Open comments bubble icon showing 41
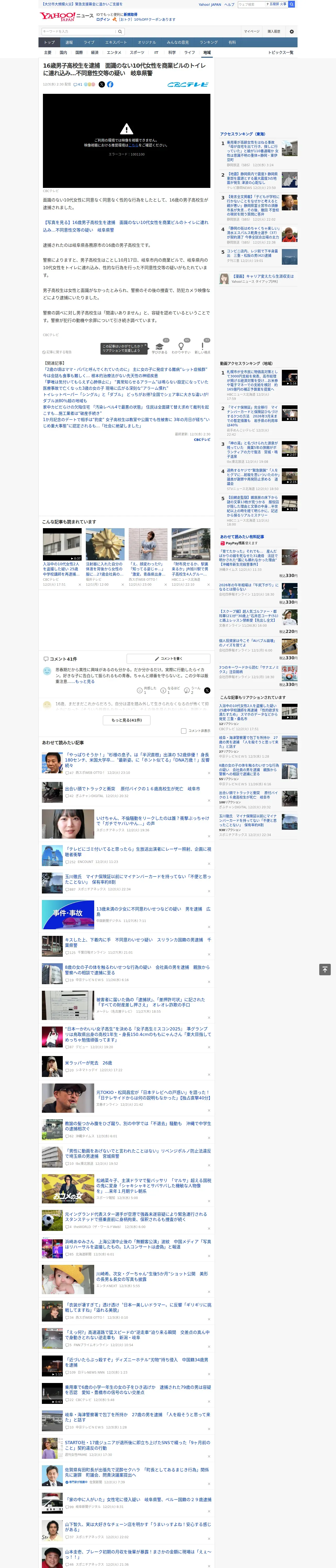Screen dimensions: 336x1568 tap(77, 85)
